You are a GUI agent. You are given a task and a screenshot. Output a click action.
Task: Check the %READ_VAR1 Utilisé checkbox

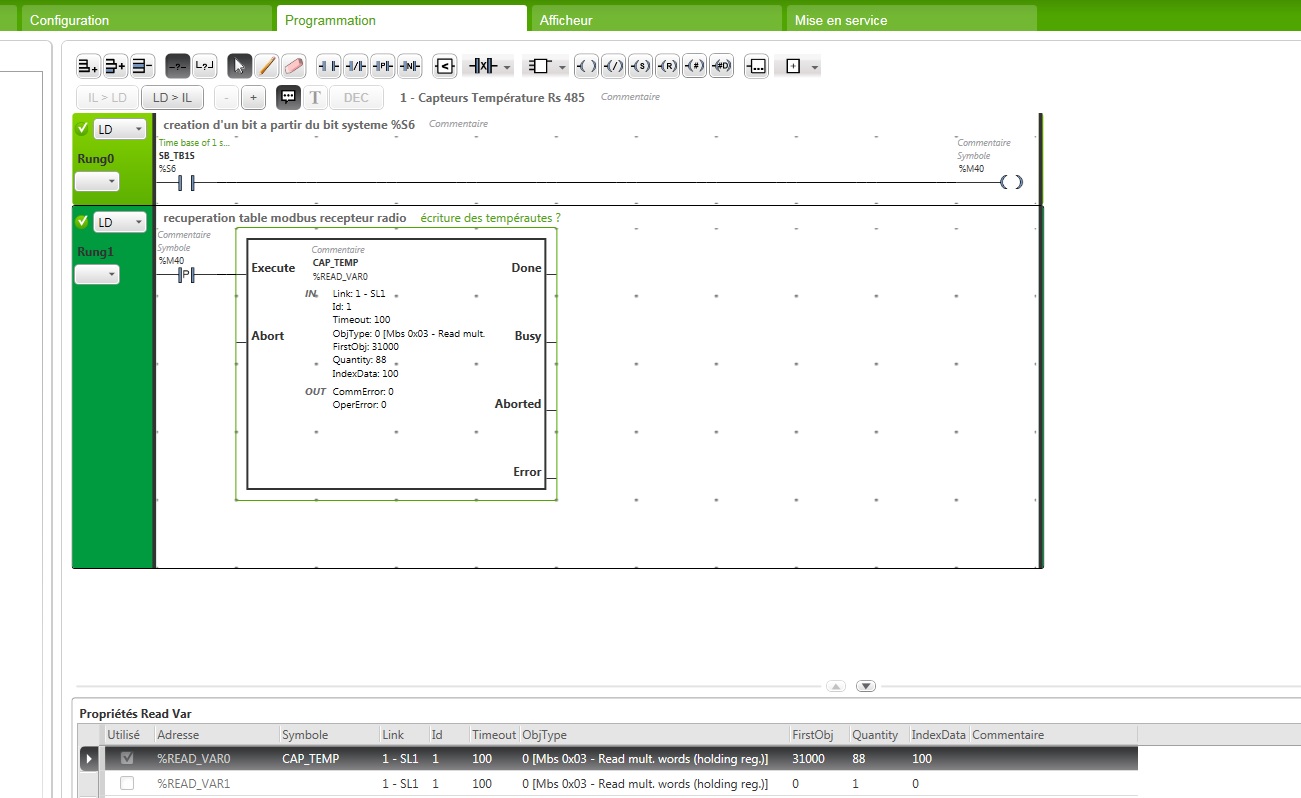tap(127, 784)
